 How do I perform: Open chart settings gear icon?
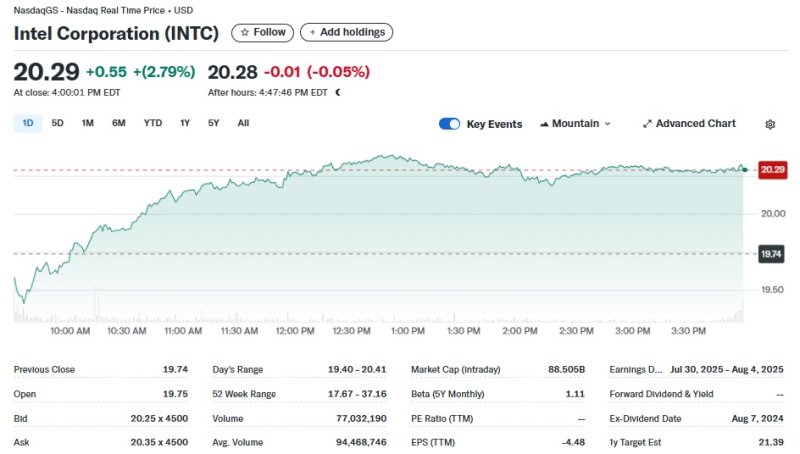click(770, 124)
